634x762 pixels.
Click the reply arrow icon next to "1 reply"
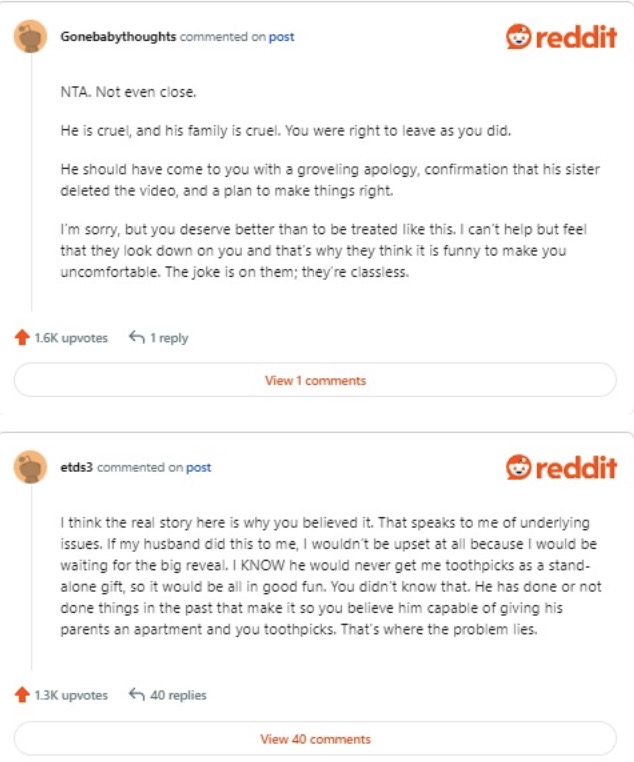coord(137,338)
